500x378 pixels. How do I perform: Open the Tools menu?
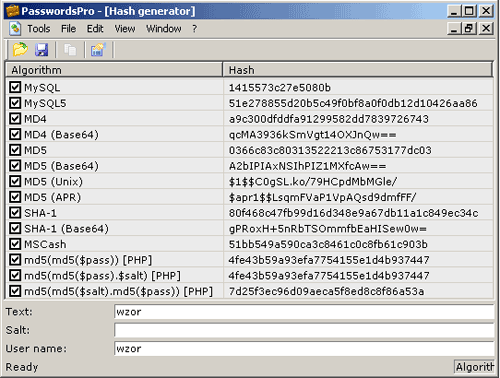point(39,29)
